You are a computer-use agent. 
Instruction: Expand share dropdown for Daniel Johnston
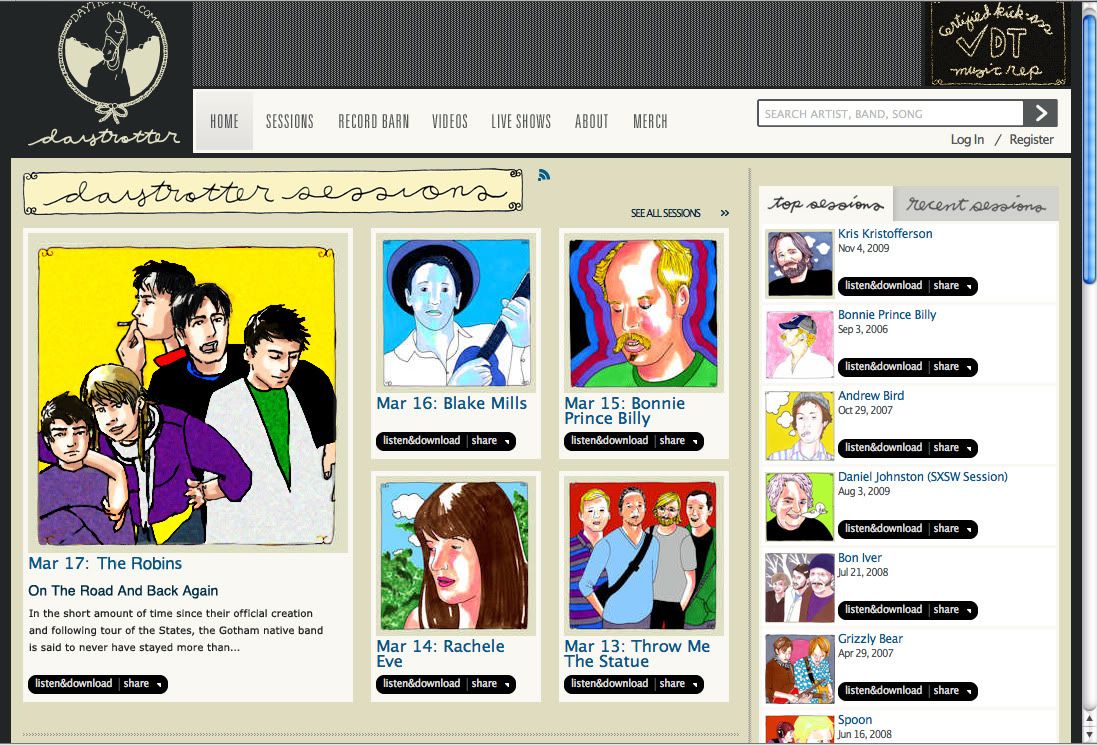tap(952, 529)
